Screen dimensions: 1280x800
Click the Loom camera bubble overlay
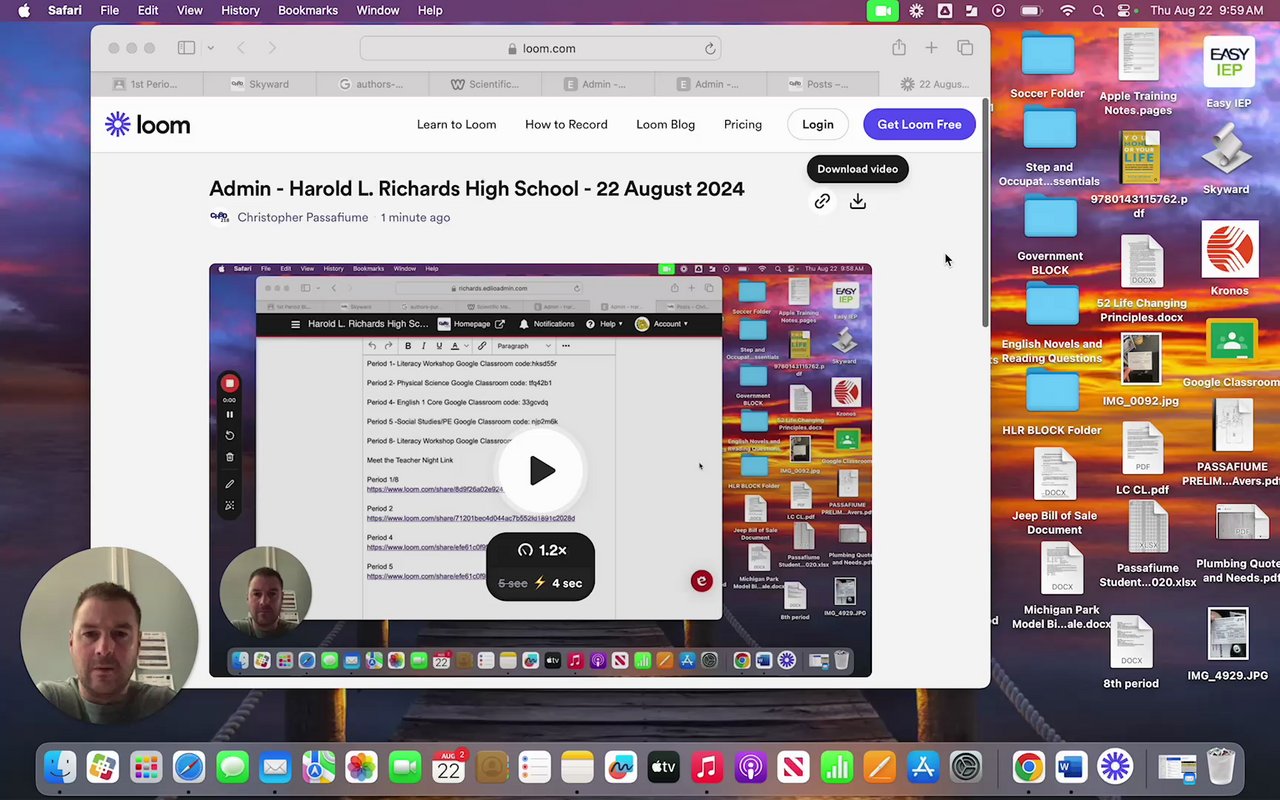(109, 635)
